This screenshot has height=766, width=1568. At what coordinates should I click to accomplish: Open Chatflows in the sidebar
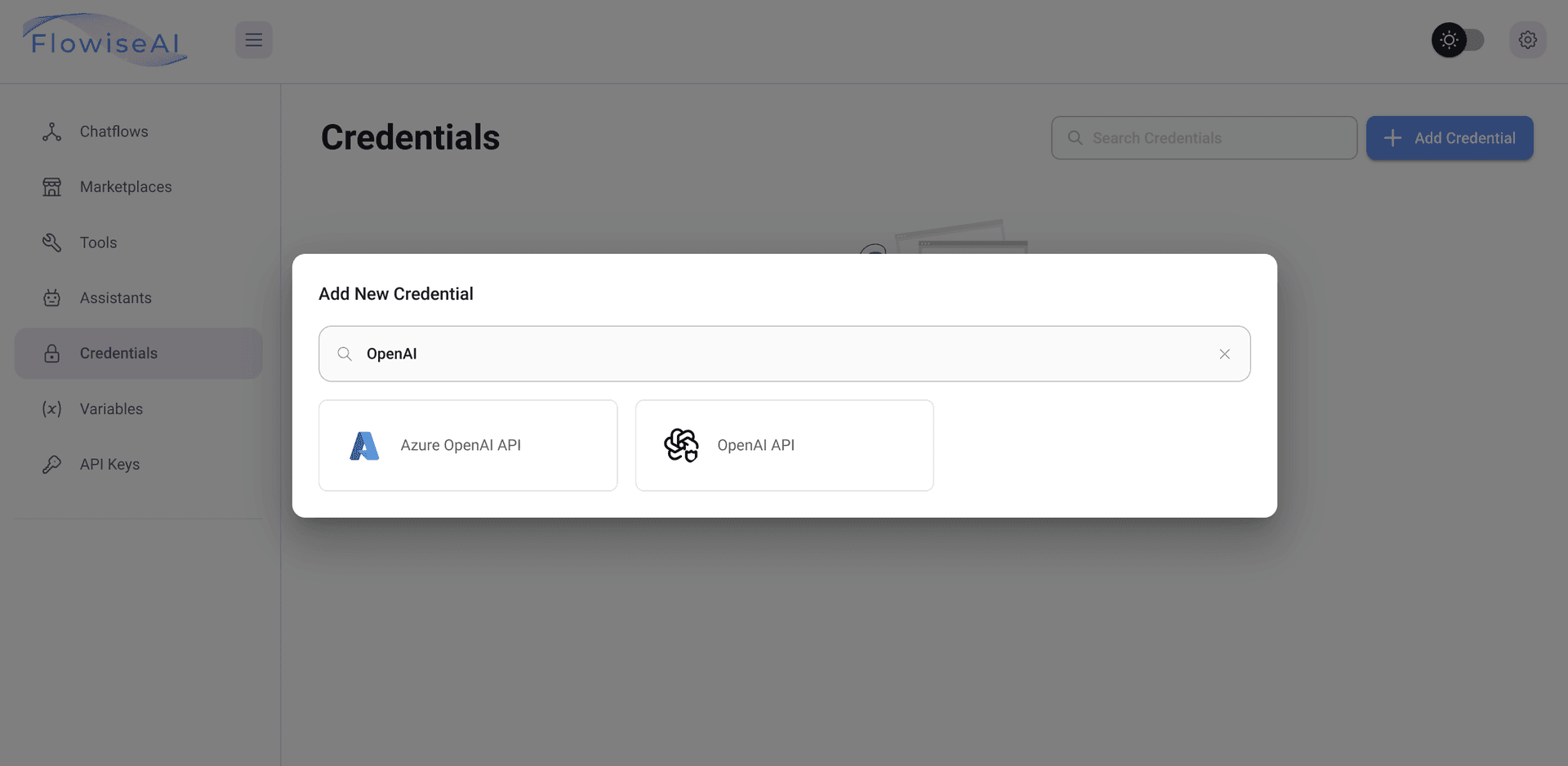click(x=114, y=131)
